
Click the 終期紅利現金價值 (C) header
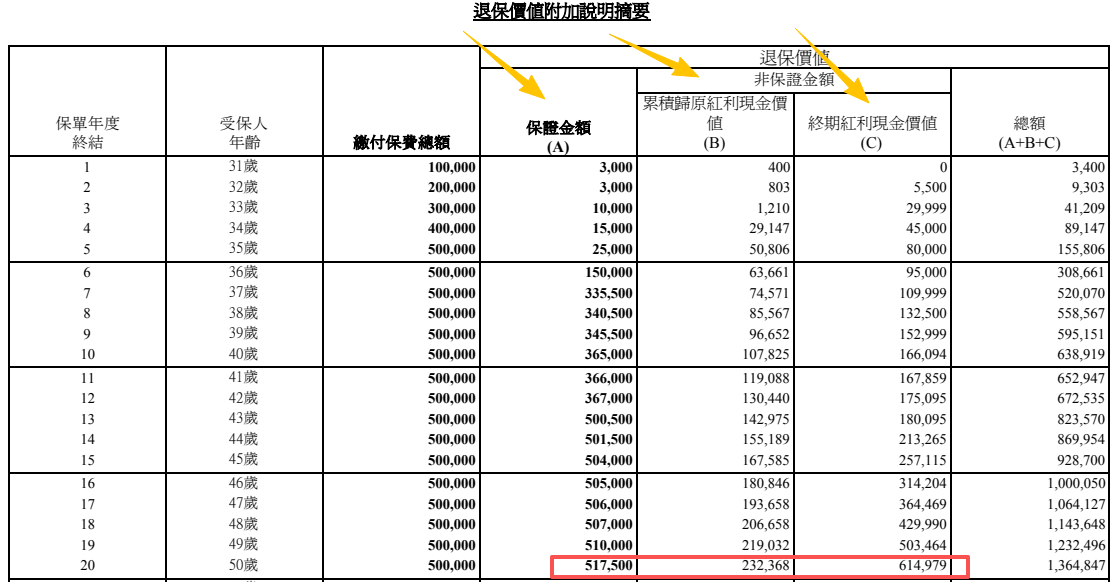(x=872, y=132)
